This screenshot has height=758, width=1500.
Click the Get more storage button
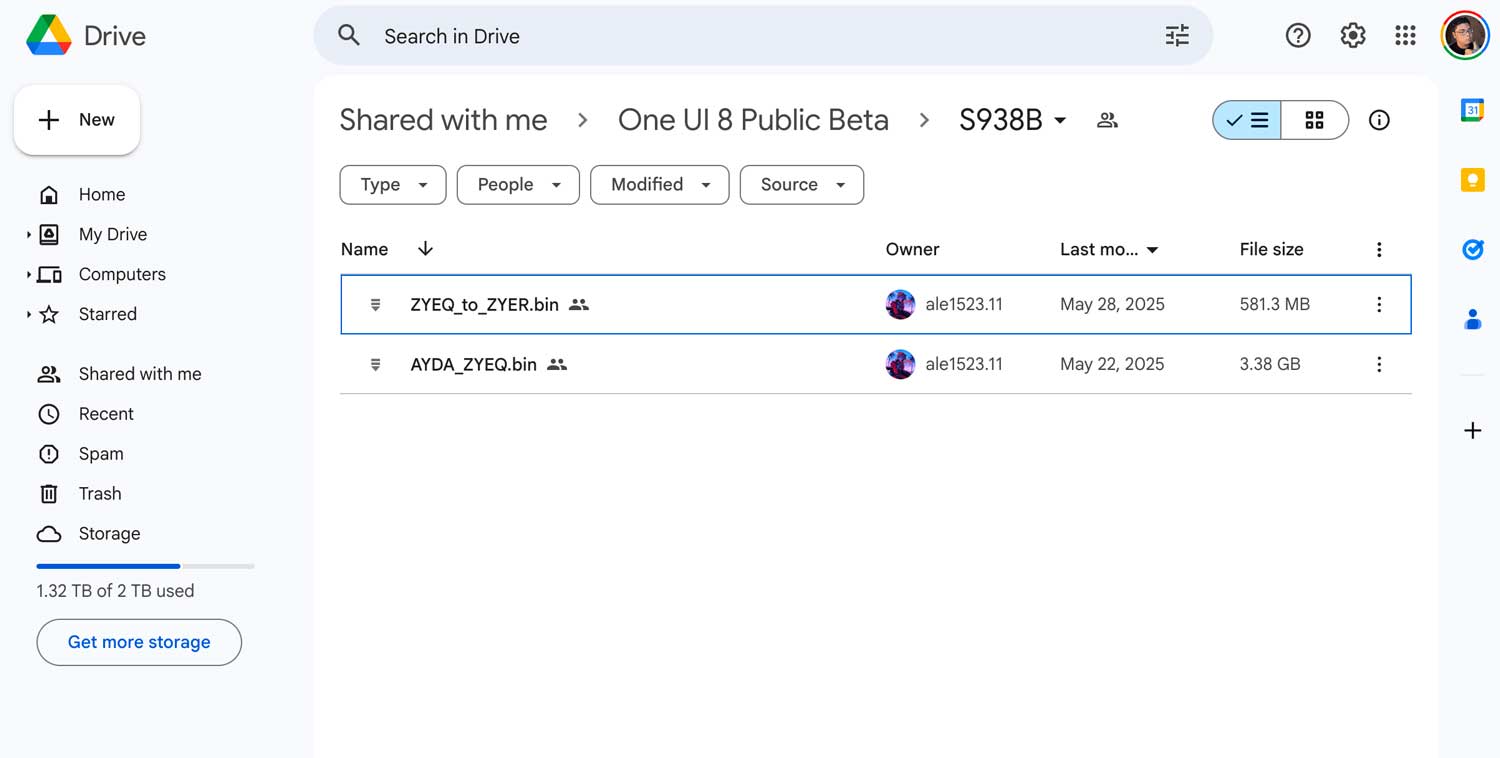pos(139,642)
